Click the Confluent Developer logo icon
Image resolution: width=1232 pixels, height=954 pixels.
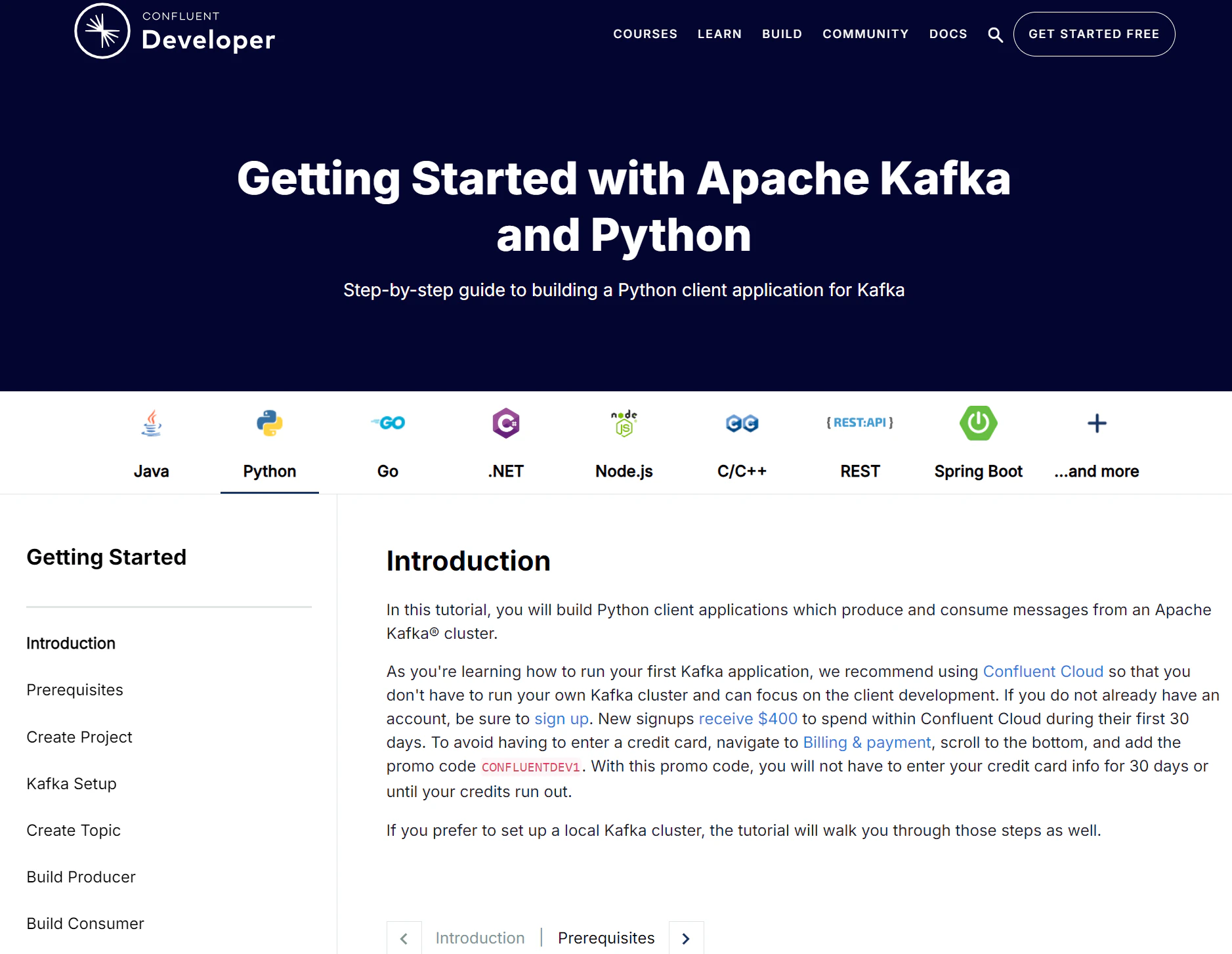(102, 31)
